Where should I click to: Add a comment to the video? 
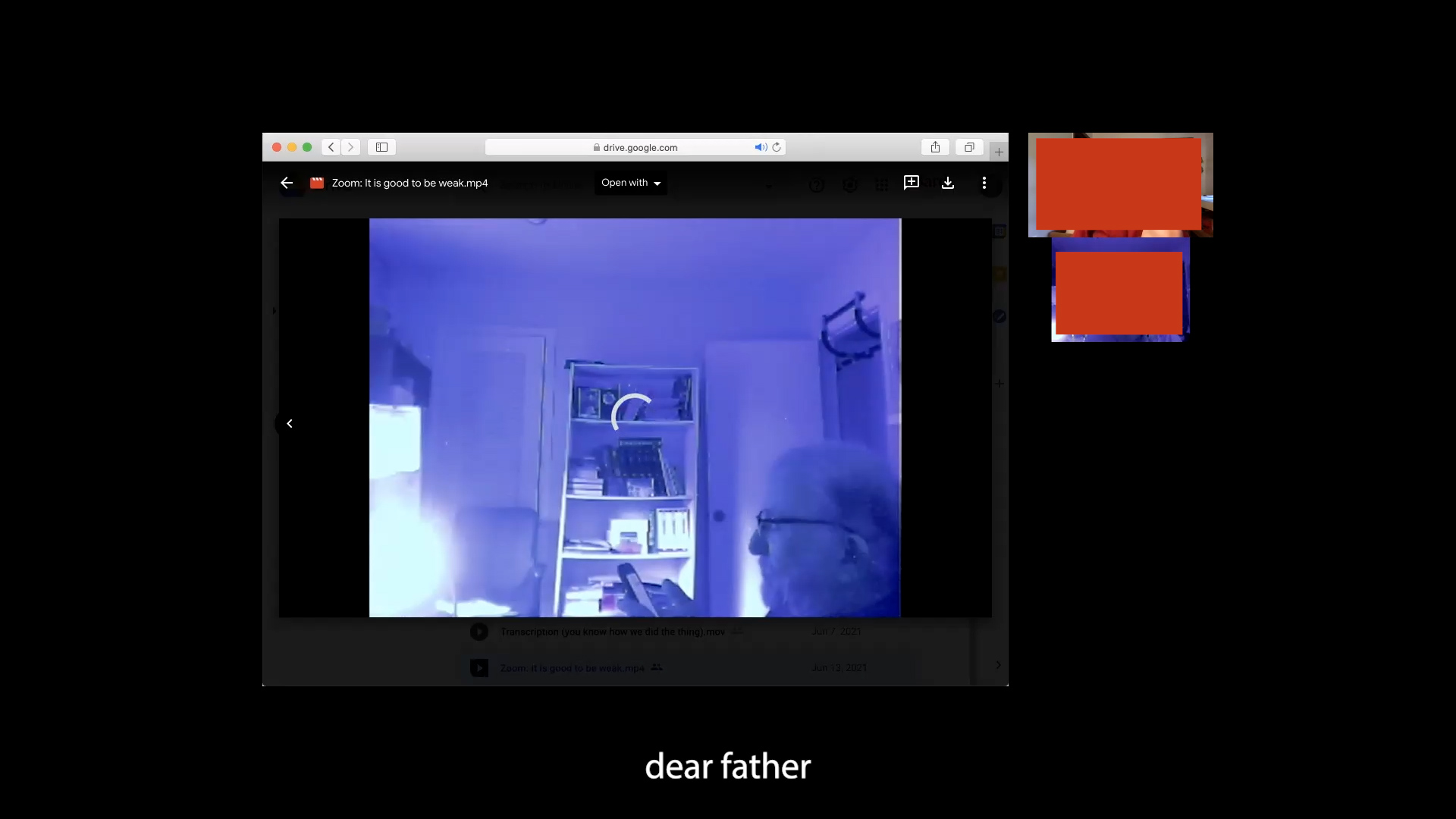[x=912, y=183]
